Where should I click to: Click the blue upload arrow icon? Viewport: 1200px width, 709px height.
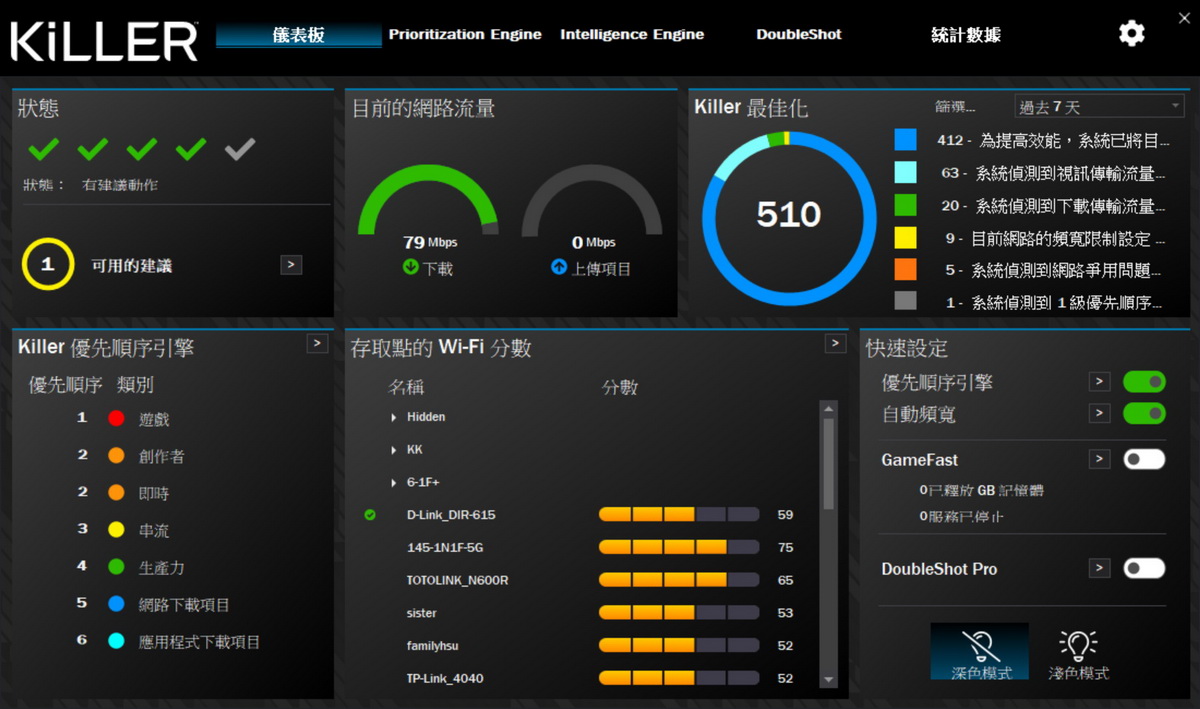tap(559, 268)
